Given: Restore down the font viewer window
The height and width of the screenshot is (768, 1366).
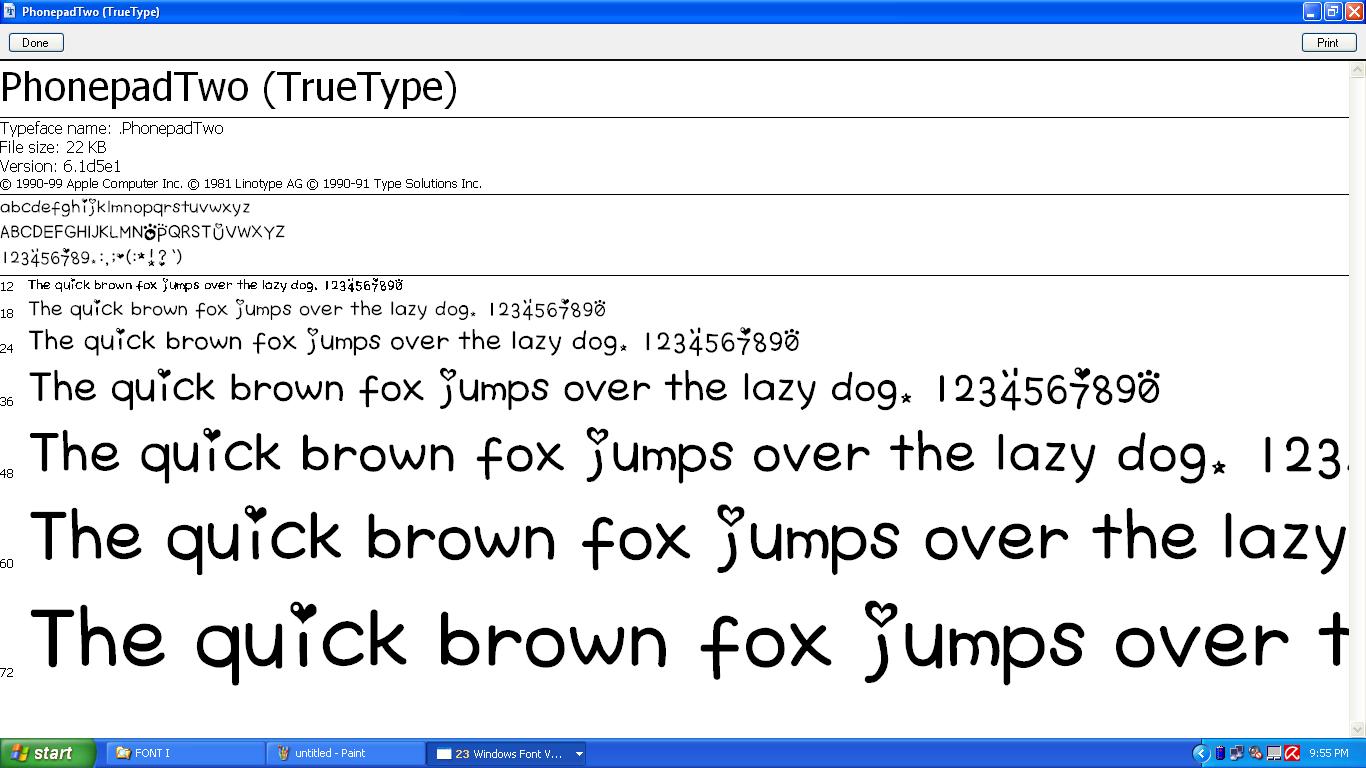Looking at the screenshot, I should tap(1333, 11).
